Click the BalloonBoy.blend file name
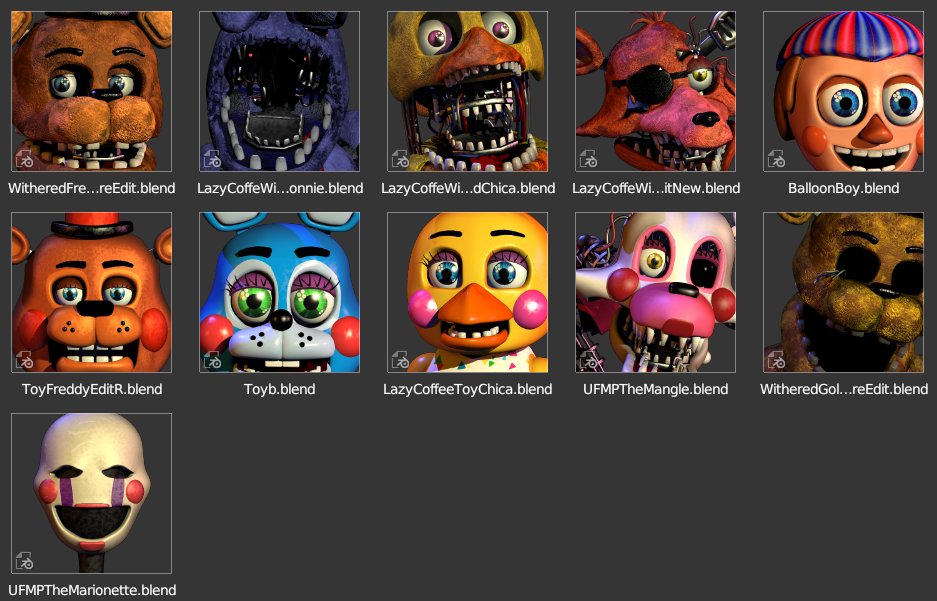Screen dimensions: 937x601 pyautogui.click(x=843, y=188)
